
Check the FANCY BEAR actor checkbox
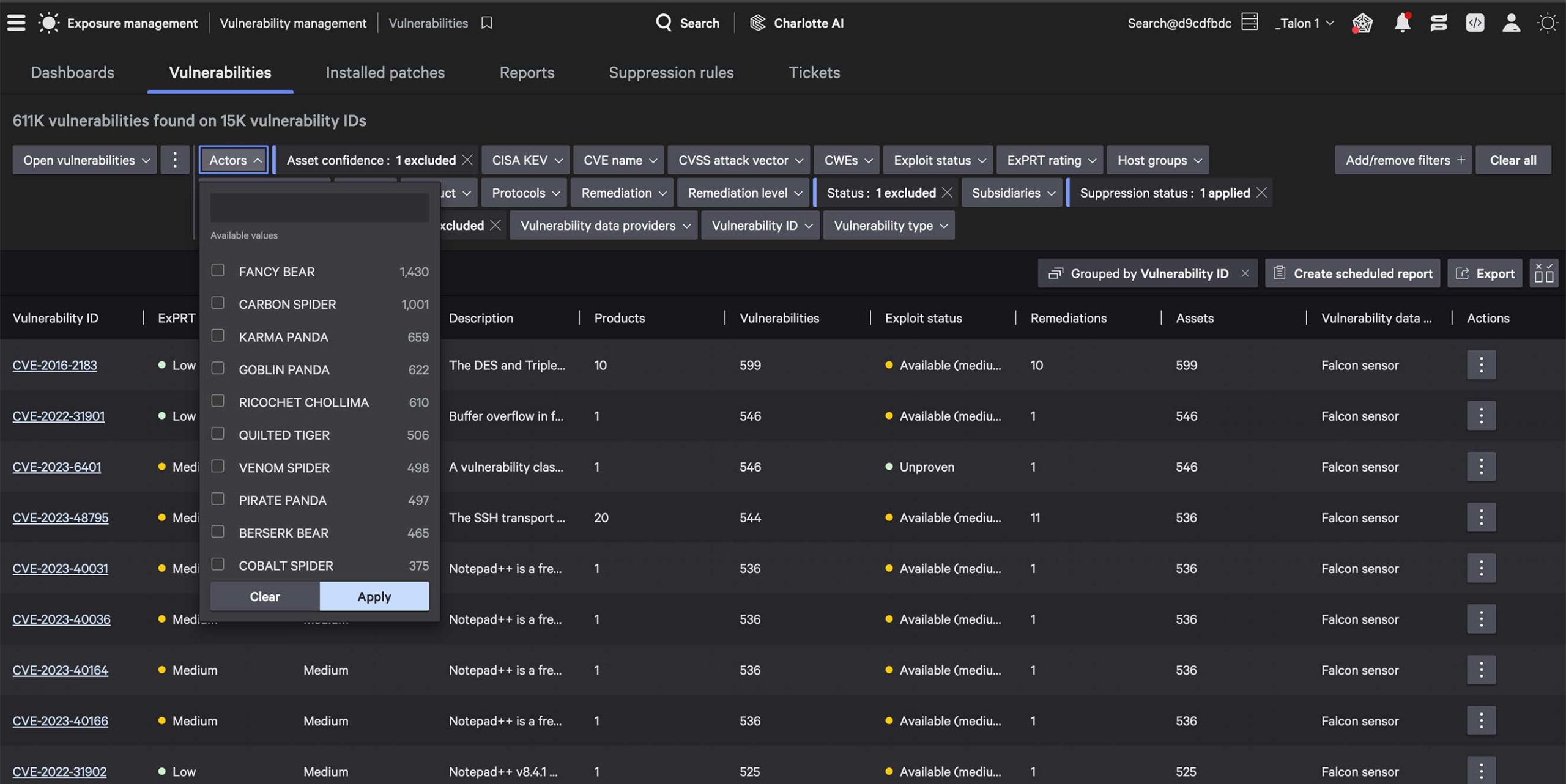(218, 270)
